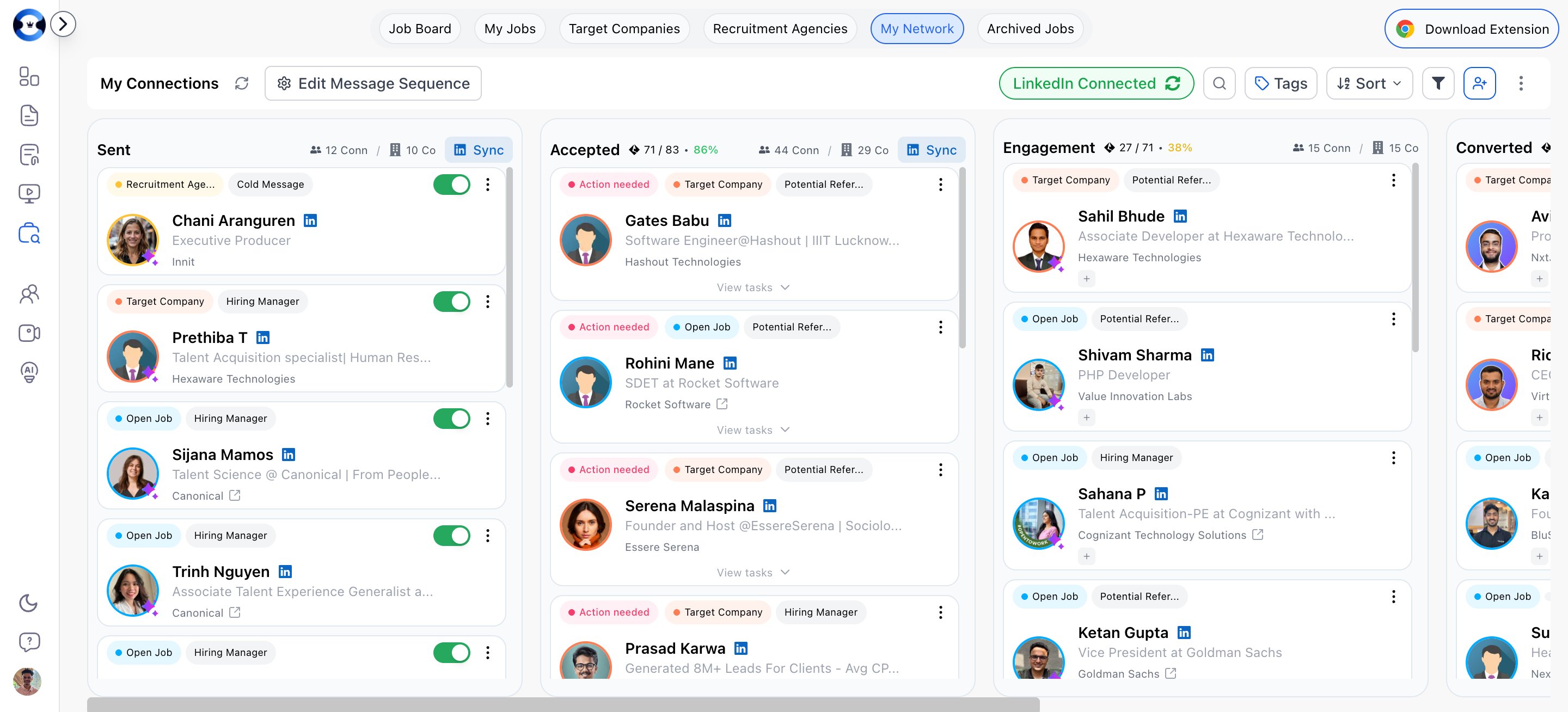
Task: Open the screen play icon in sidebar
Action: tap(29, 194)
